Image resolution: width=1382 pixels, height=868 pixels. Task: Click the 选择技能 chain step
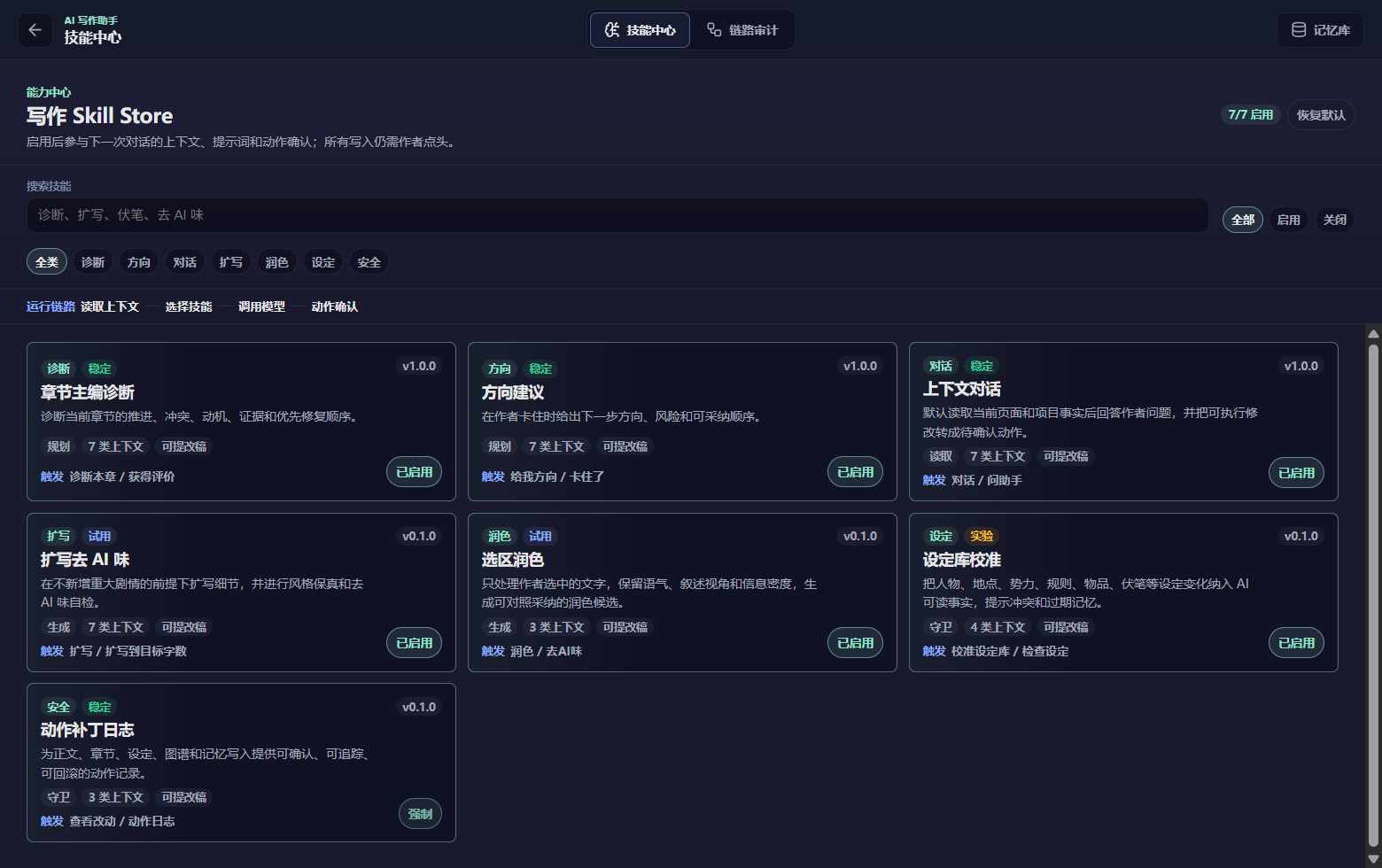point(189,306)
